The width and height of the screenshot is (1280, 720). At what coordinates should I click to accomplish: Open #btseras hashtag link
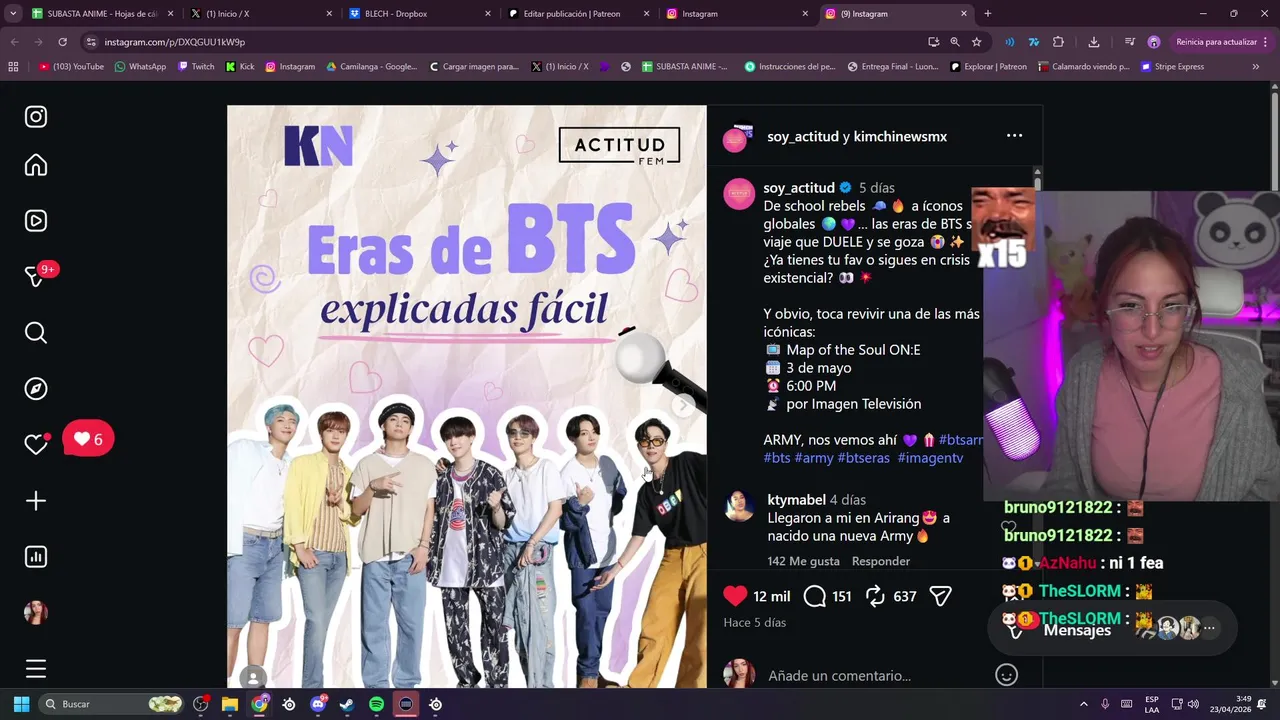863,458
